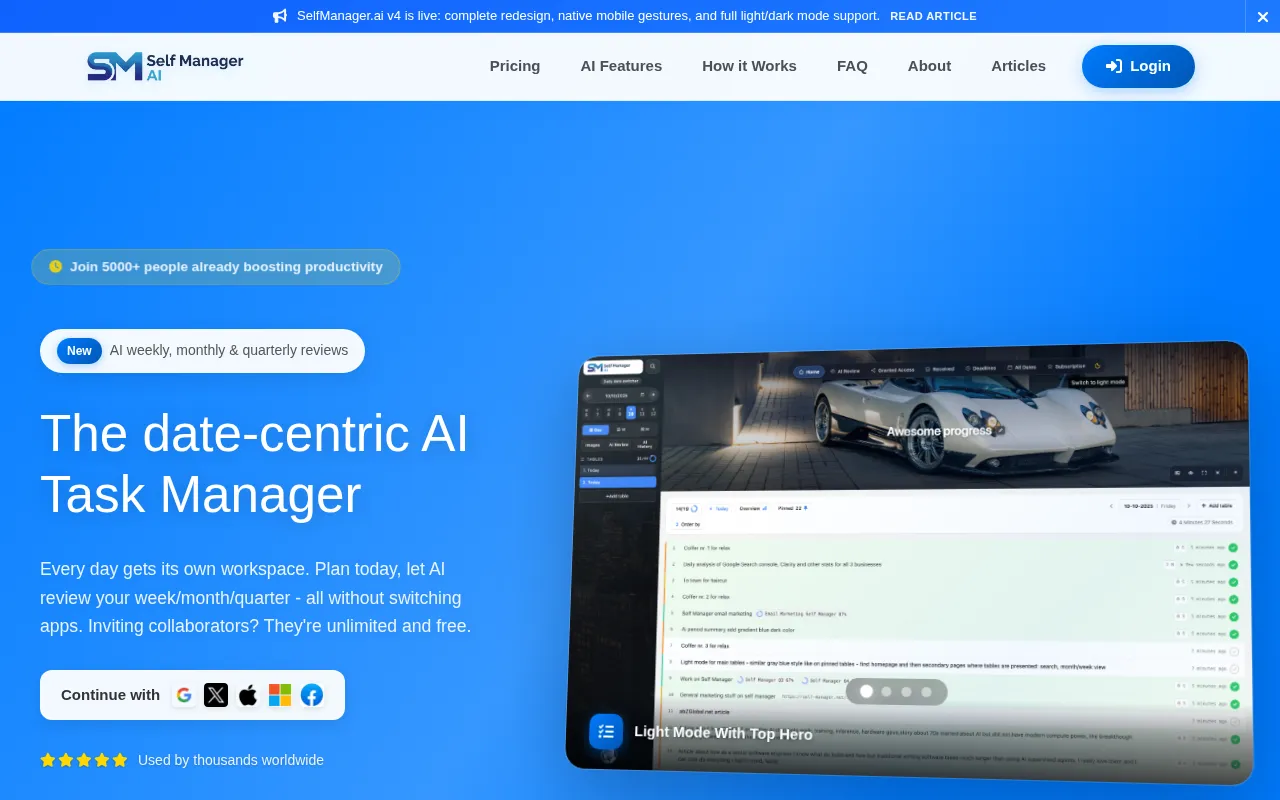Click the five-star rating icons
The width and height of the screenshot is (1280, 800).
[x=84, y=760]
